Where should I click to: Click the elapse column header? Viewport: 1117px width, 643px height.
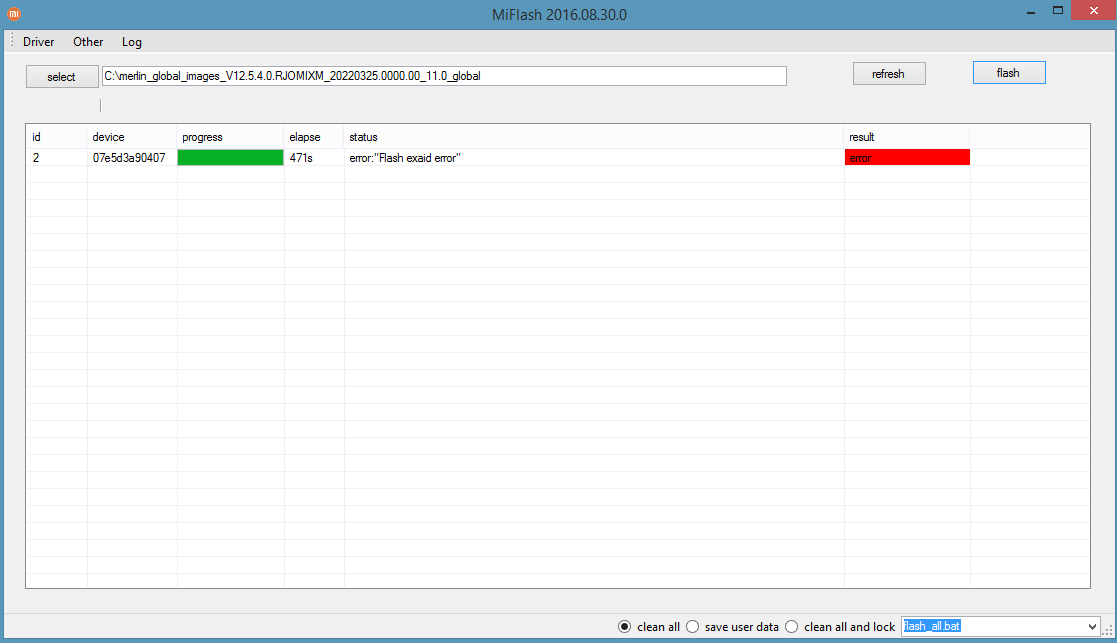tap(314, 137)
